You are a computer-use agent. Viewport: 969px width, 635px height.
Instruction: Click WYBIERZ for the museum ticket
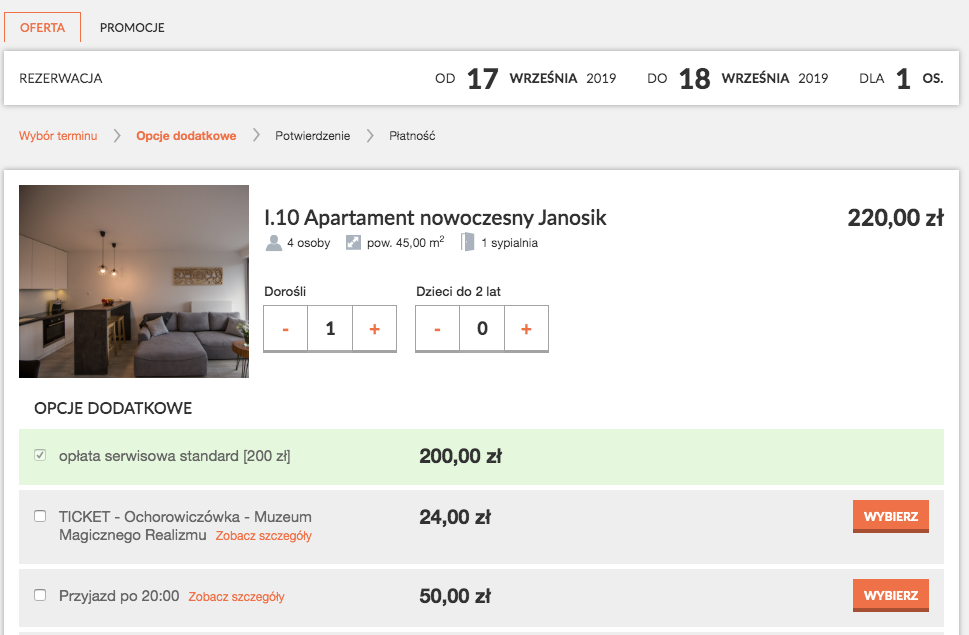tap(889, 516)
